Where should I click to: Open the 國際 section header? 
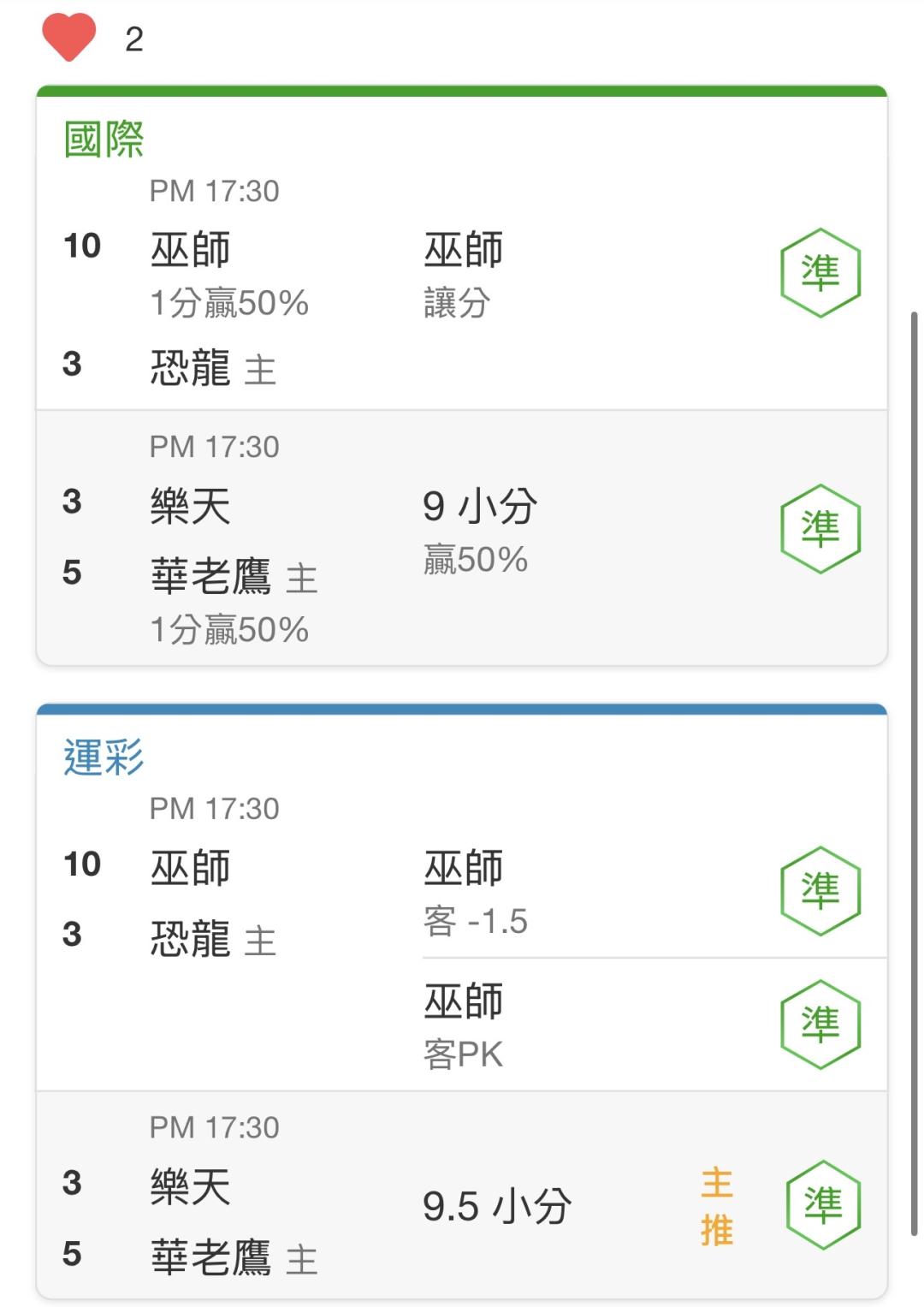pos(104,139)
